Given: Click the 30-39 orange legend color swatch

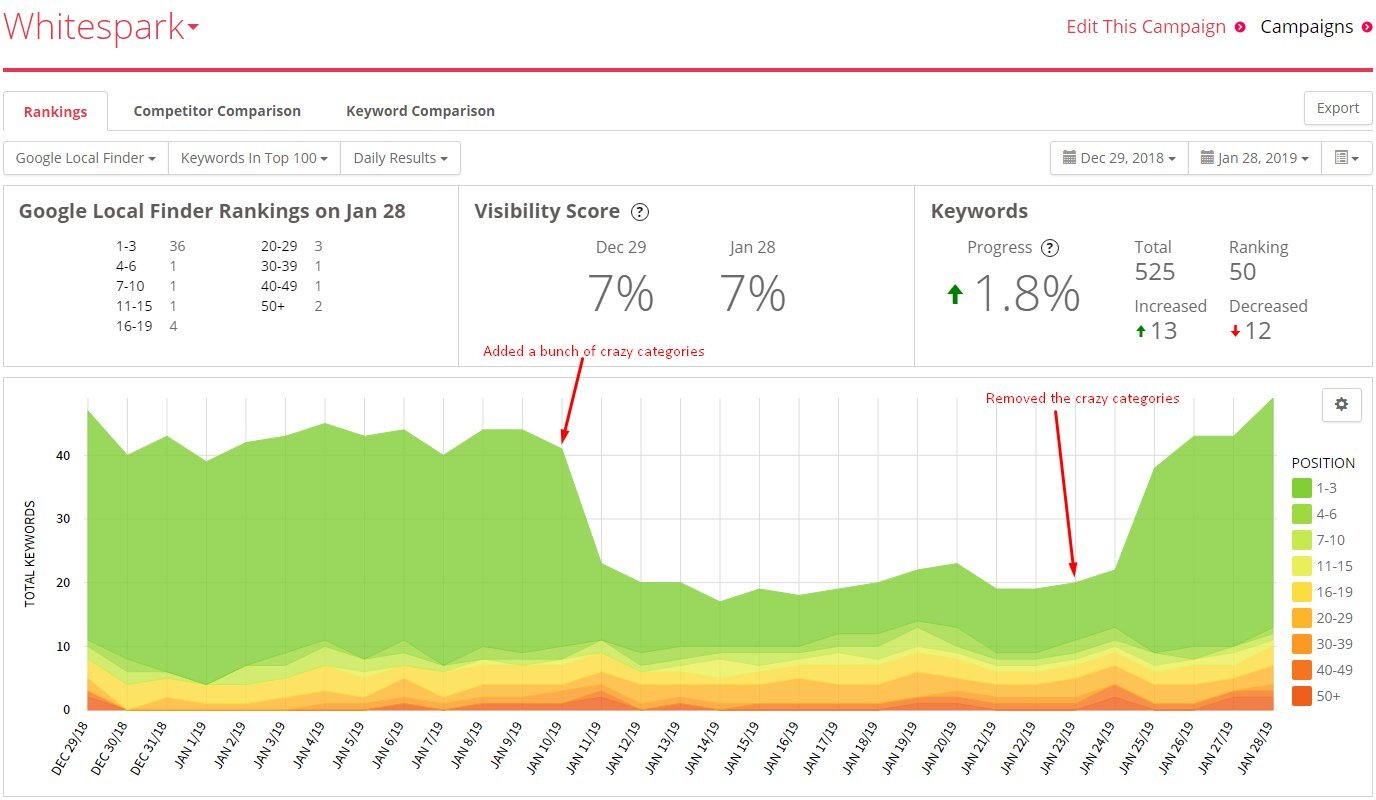Looking at the screenshot, I should click(1302, 644).
